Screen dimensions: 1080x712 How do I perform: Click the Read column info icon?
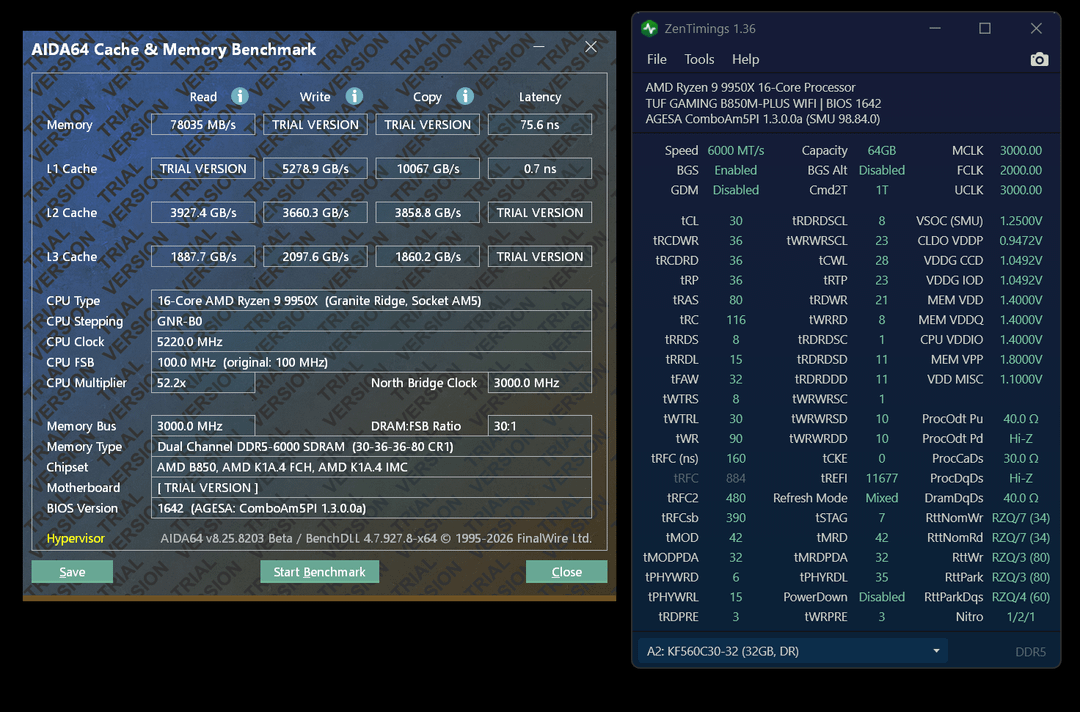[240, 96]
